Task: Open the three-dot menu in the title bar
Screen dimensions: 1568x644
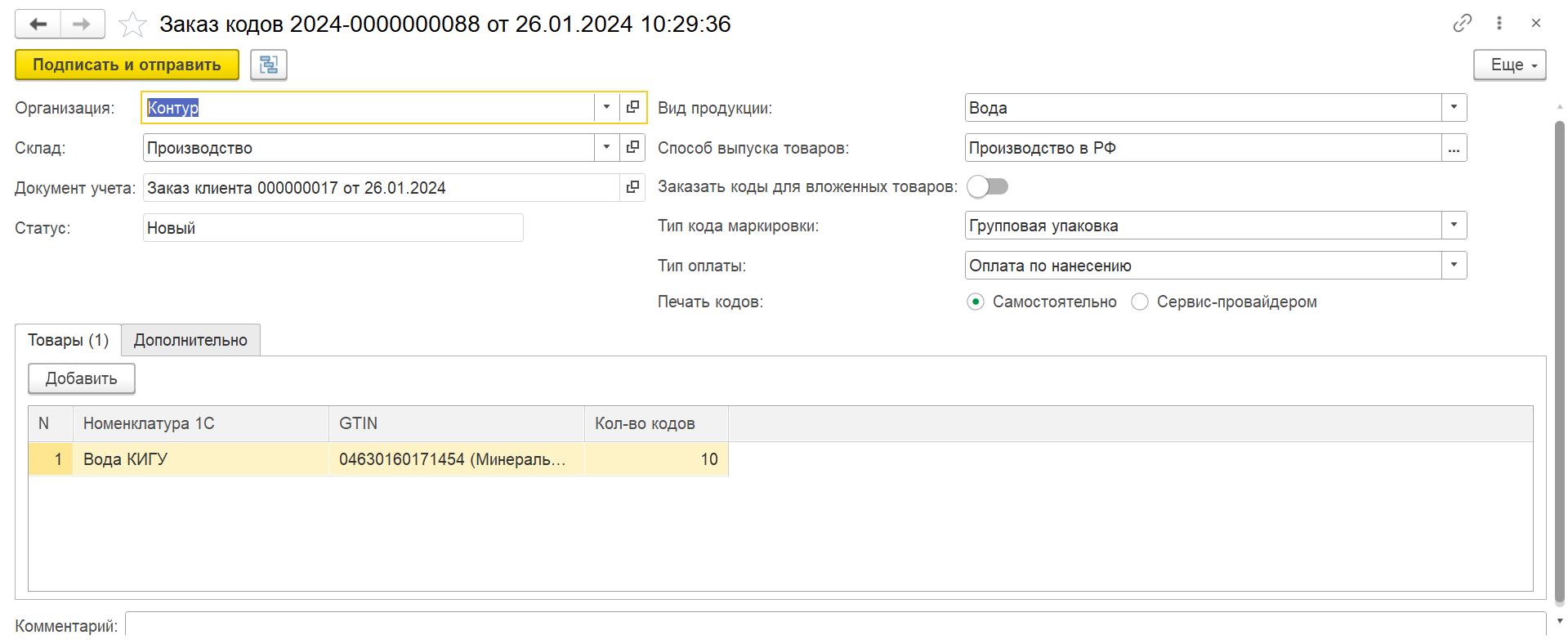Action: pyautogui.click(x=1499, y=23)
